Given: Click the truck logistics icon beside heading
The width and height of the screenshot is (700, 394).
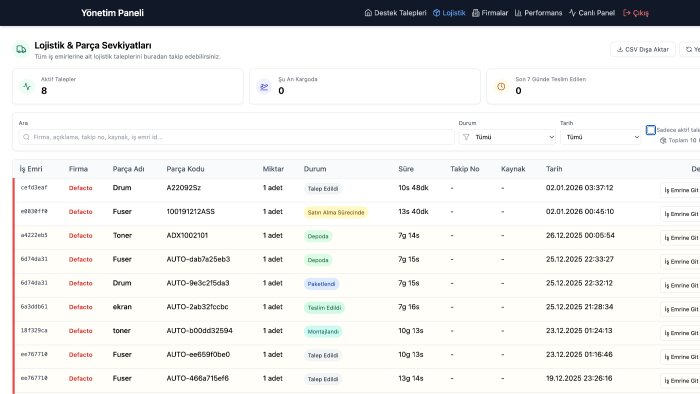Looking at the screenshot, I should pyautogui.click(x=21, y=50).
